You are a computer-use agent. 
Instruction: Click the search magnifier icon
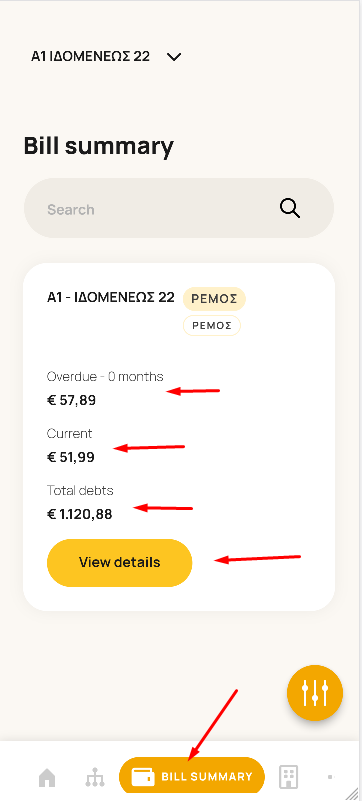tap(289, 208)
